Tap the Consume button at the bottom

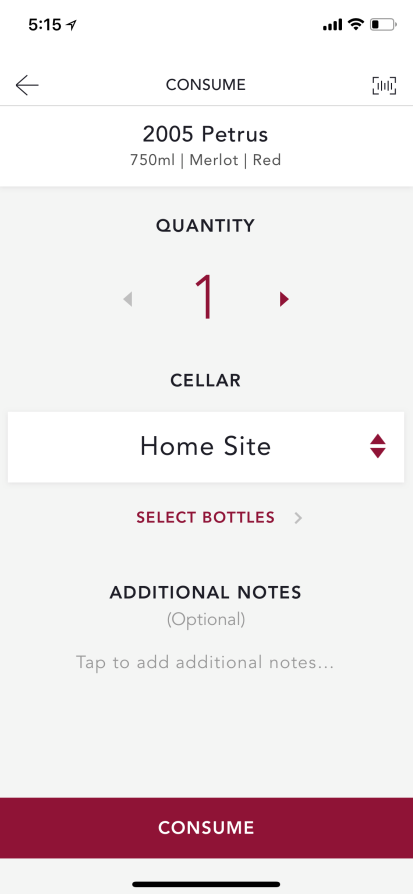point(206,828)
